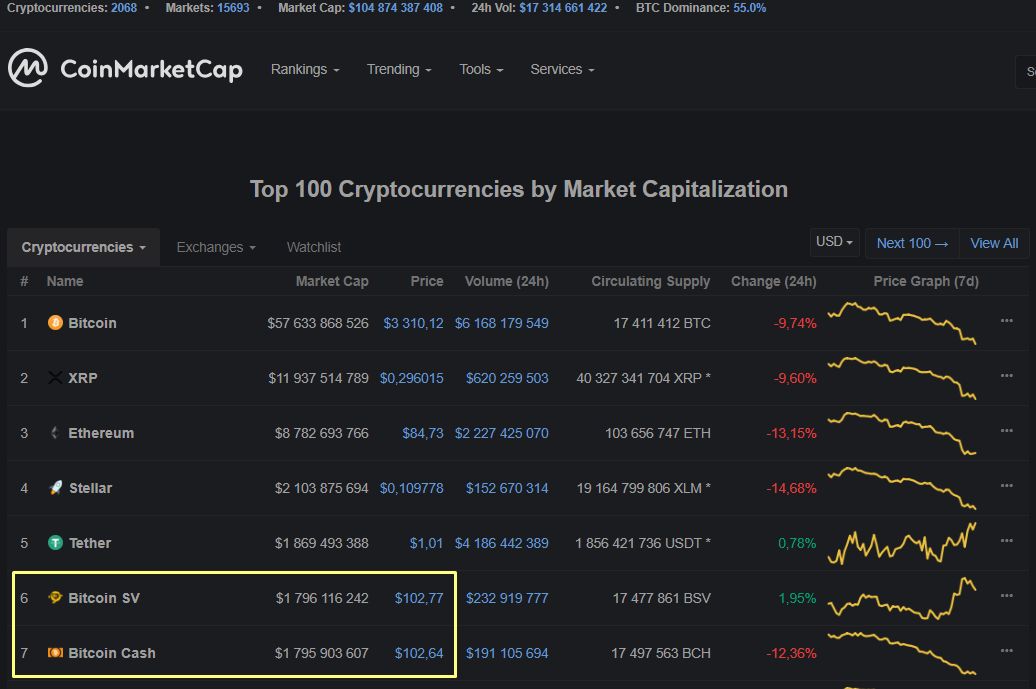Expand the Rankings dropdown menu
The width and height of the screenshot is (1036, 689).
pyautogui.click(x=305, y=69)
